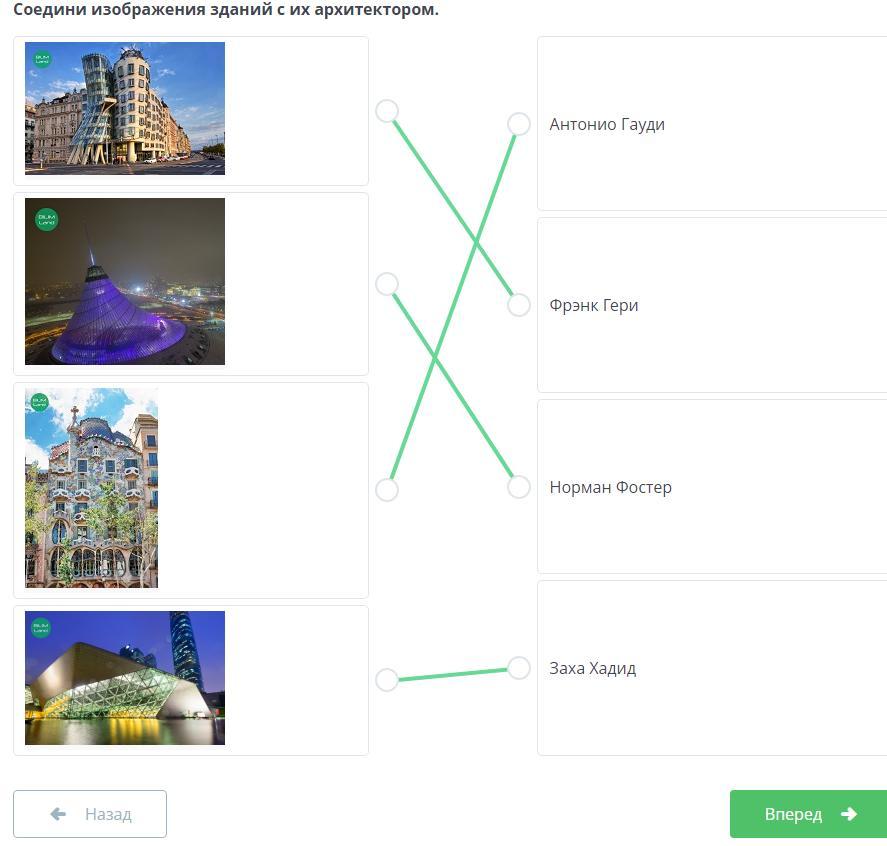The height and width of the screenshot is (846, 887).
Task: Click connector circle beside Dancing House image
Action: coord(387,111)
